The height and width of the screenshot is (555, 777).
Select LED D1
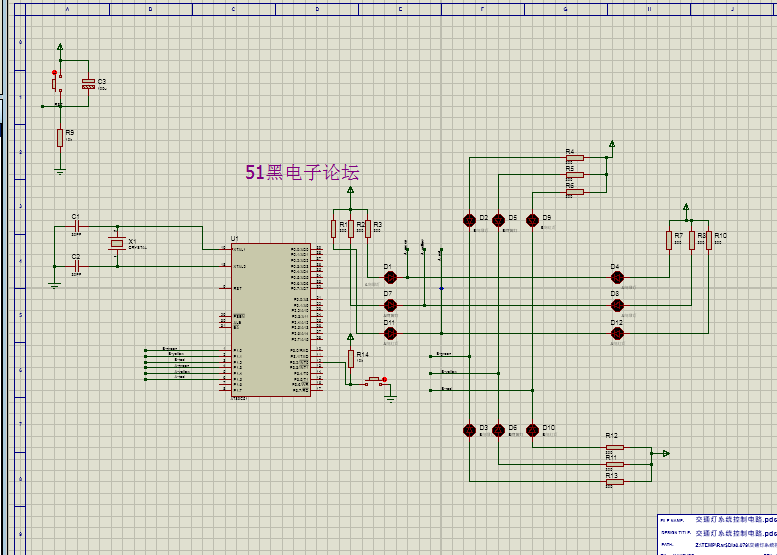pos(390,277)
